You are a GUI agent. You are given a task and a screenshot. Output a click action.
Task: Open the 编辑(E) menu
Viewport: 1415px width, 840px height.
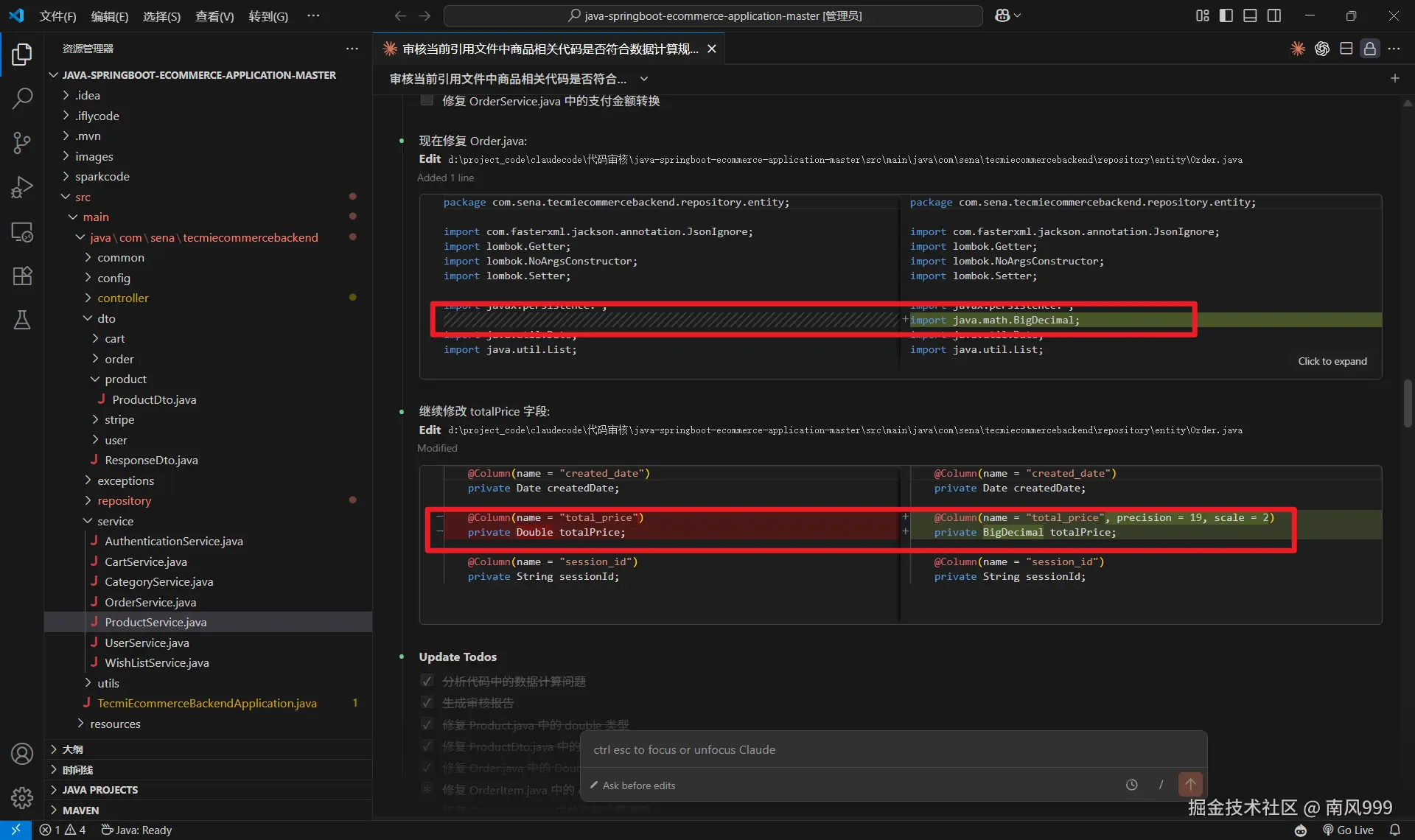[109, 16]
